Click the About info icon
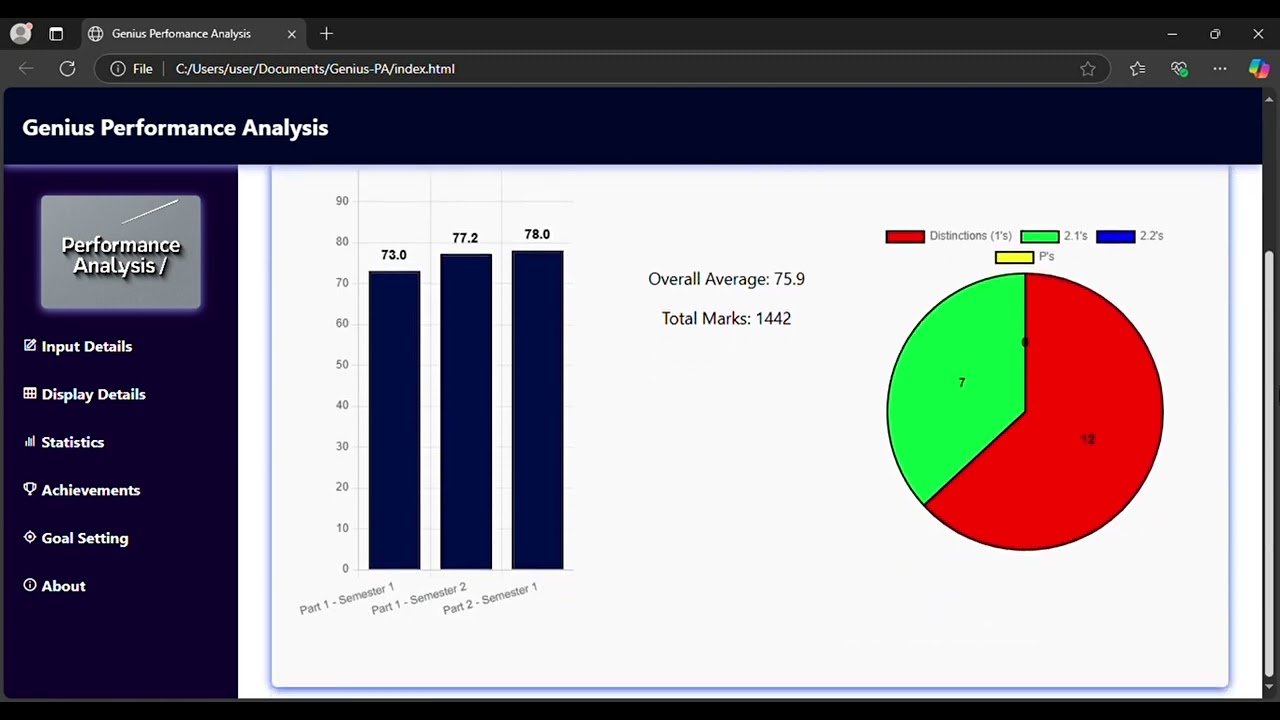This screenshot has height=720, width=1280. pos(30,585)
